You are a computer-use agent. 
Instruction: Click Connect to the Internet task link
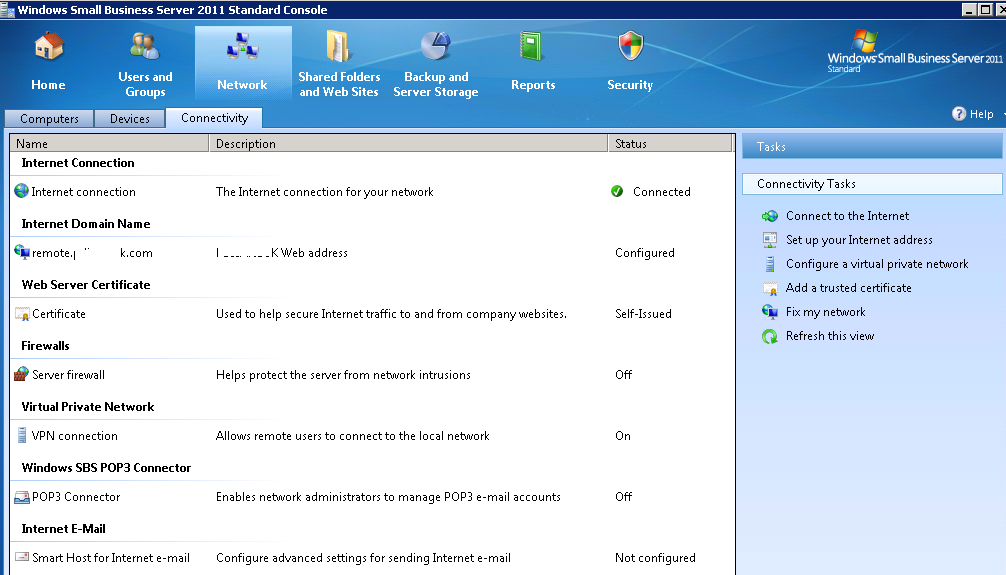click(848, 216)
